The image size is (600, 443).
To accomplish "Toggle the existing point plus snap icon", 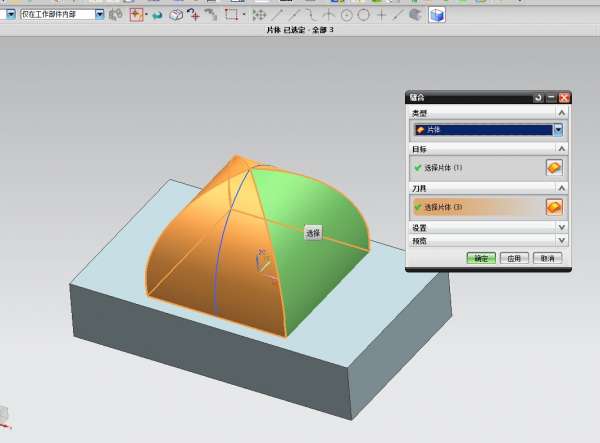I will coord(381,15).
